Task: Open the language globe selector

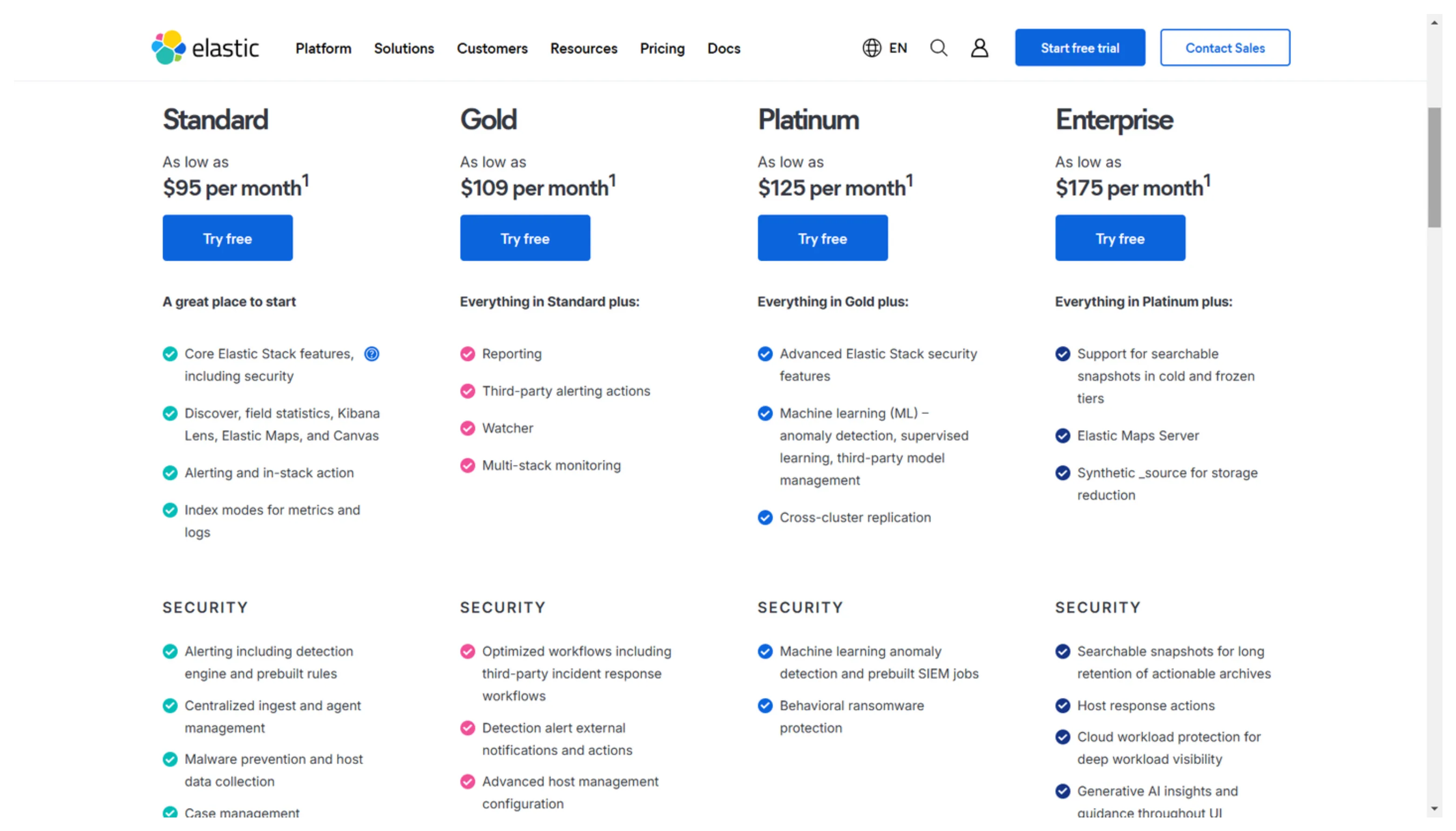Action: tap(872, 48)
